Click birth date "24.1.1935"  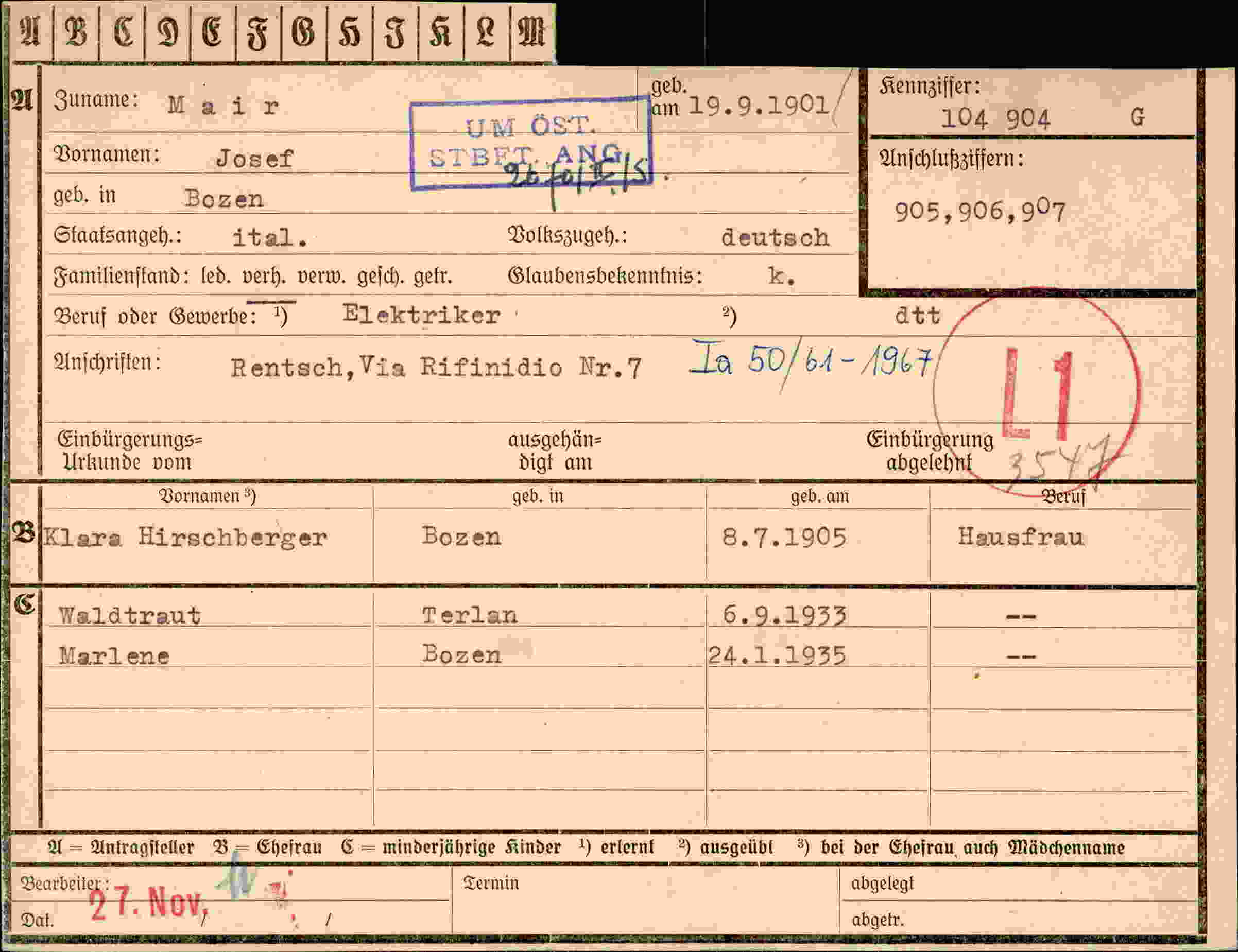click(x=777, y=655)
